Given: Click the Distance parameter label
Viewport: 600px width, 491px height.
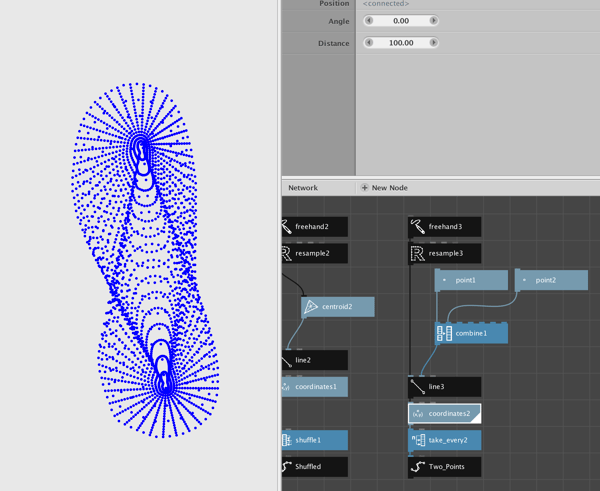Looking at the screenshot, I should [333, 43].
